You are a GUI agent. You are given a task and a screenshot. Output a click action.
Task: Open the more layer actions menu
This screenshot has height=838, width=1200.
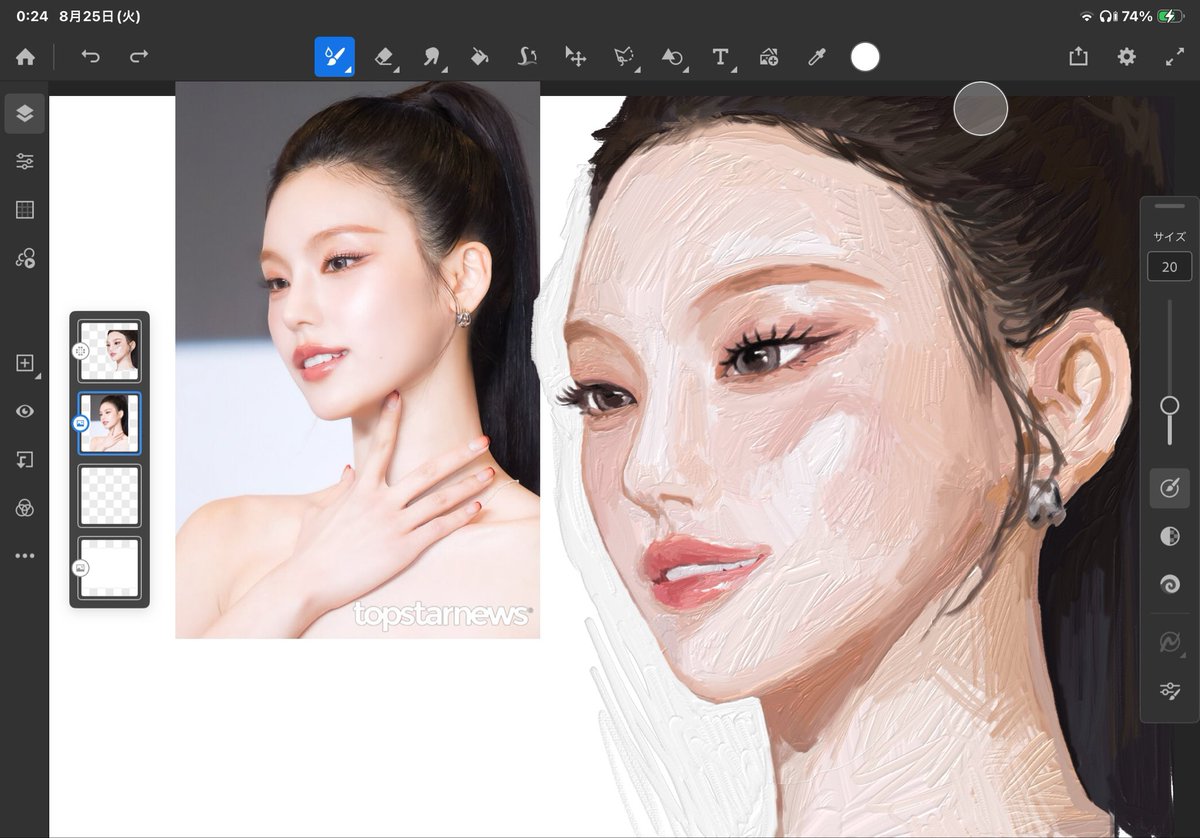[x=25, y=556]
